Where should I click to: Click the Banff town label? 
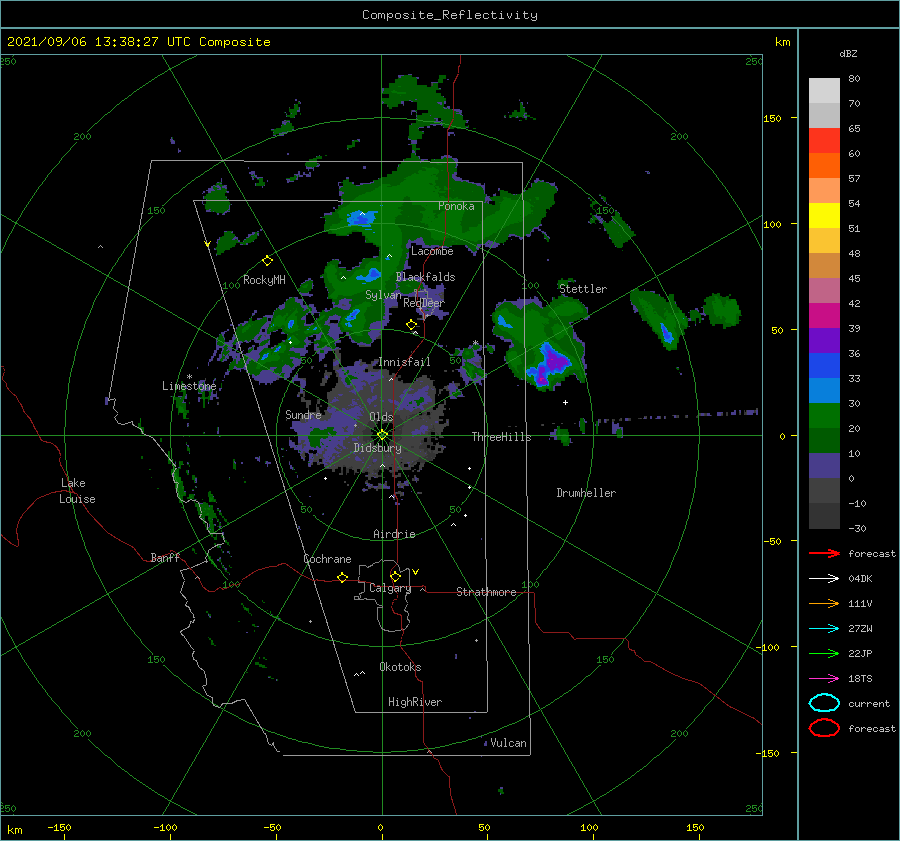(165, 557)
